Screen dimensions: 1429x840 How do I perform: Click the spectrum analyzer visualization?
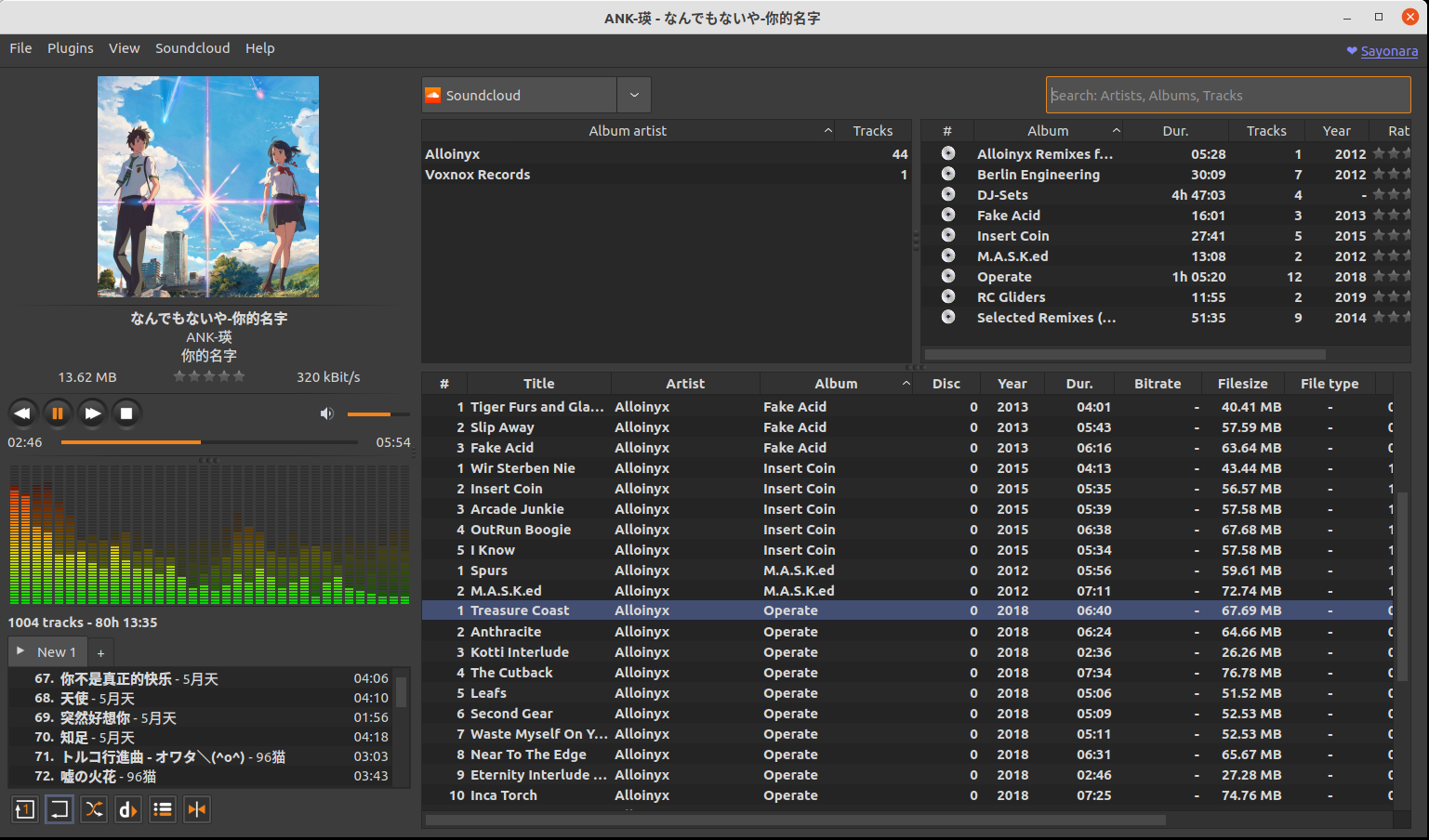point(209,535)
